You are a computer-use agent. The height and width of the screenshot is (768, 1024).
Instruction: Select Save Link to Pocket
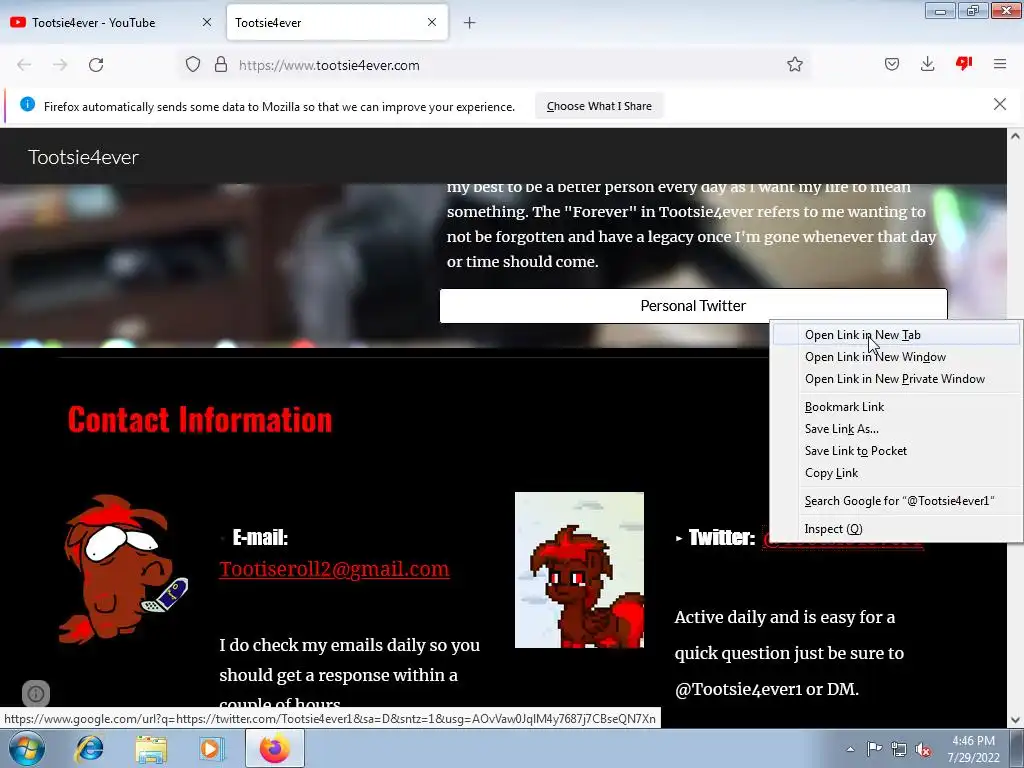click(896, 451)
